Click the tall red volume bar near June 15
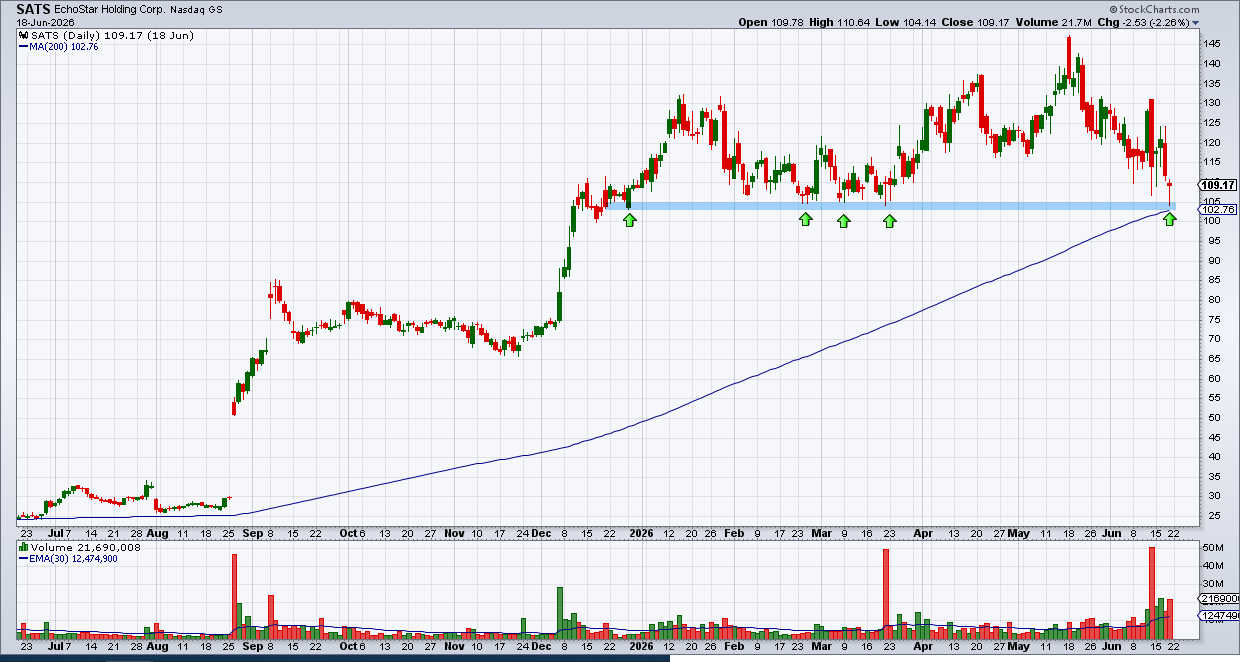 click(x=1152, y=593)
